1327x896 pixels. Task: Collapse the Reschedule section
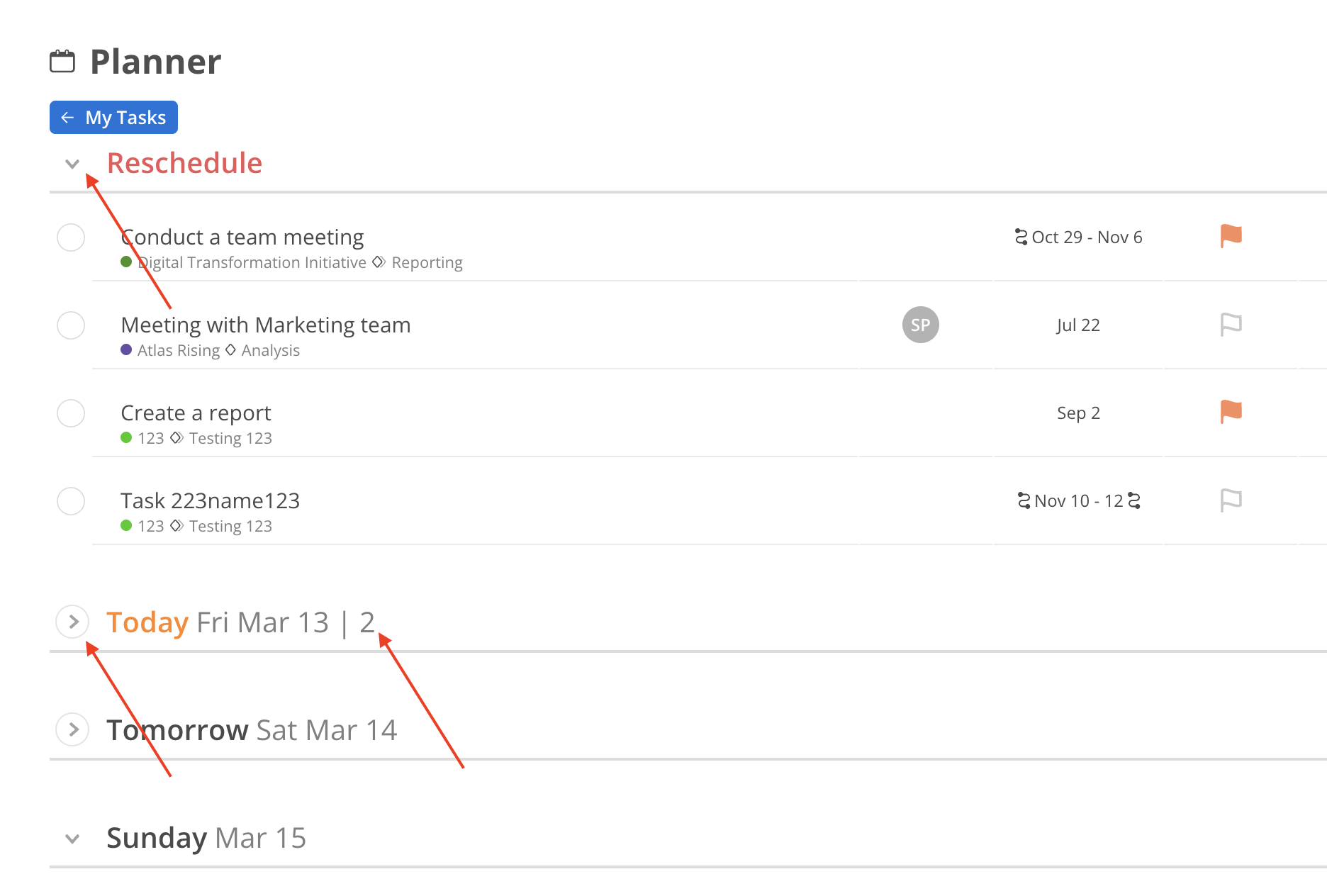click(72, 164)
